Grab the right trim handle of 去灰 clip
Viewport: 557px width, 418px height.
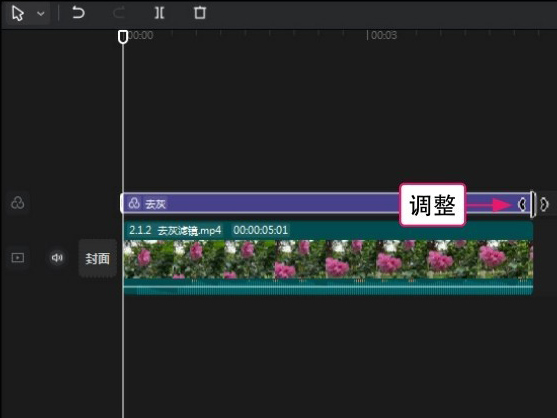click(532, 204)
